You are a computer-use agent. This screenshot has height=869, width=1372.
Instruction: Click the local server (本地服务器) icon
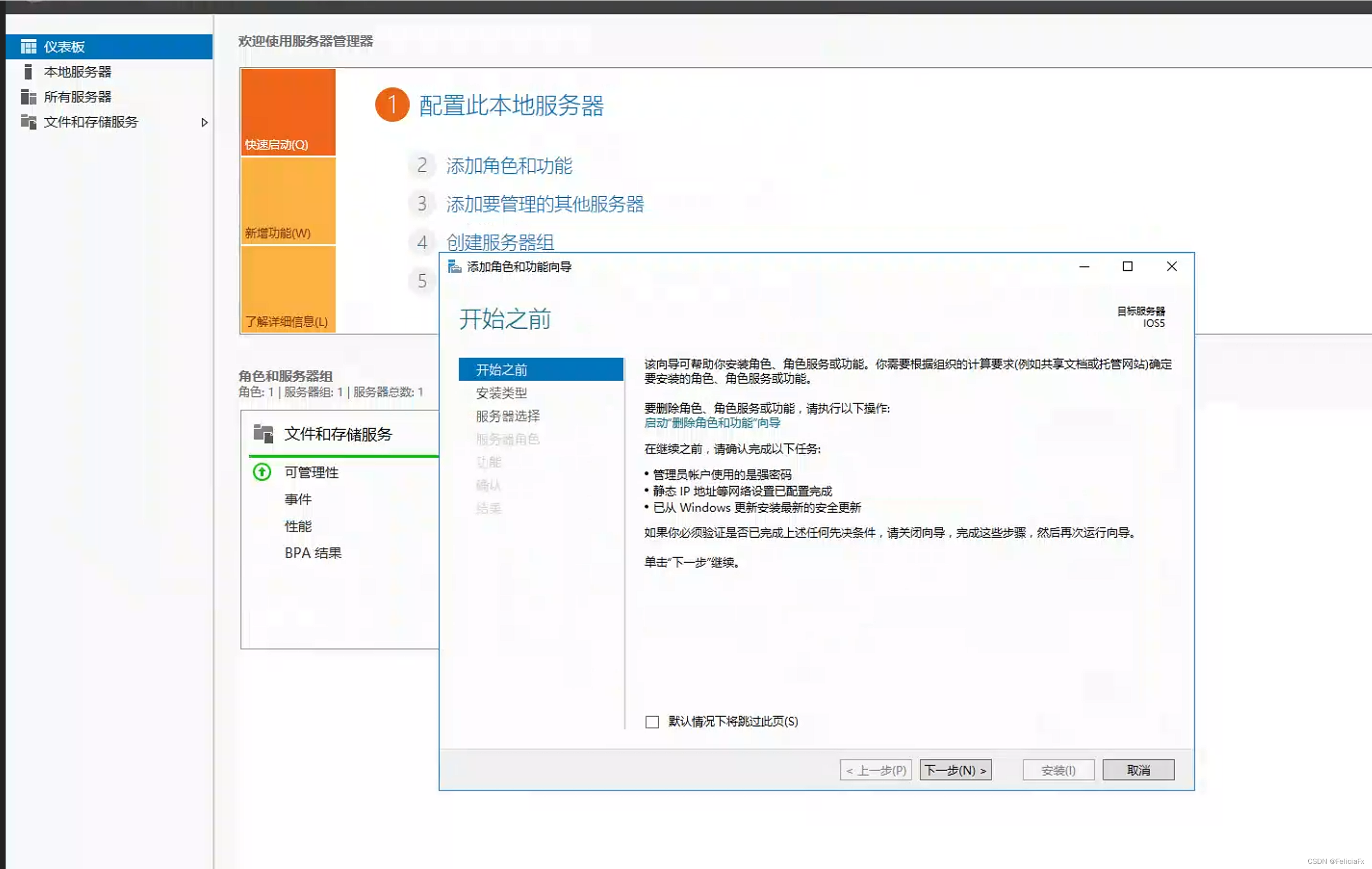[28, 72]
